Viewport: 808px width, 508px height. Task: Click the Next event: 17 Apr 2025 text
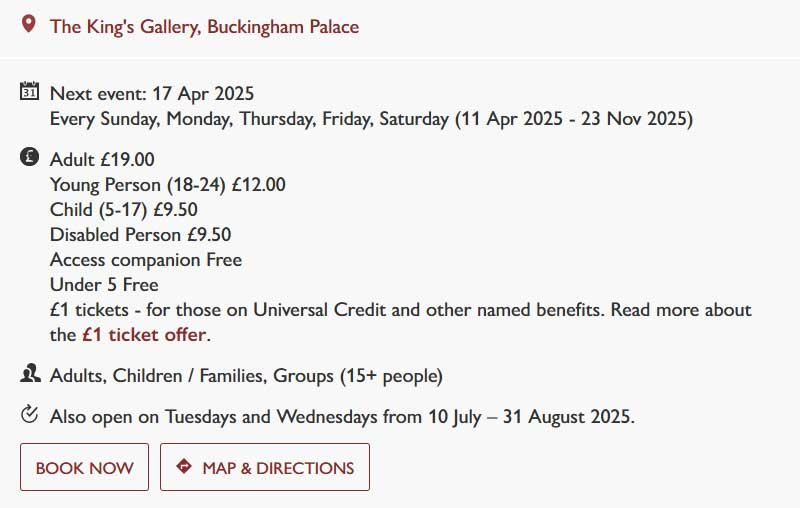click(152, 94)
